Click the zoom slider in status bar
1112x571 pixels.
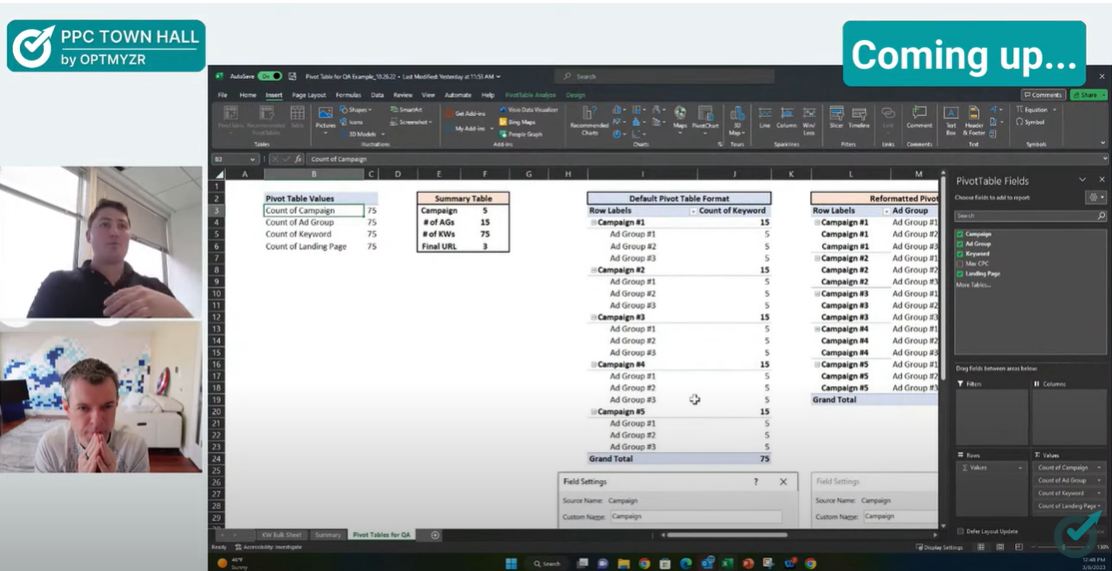(1062, 548)
